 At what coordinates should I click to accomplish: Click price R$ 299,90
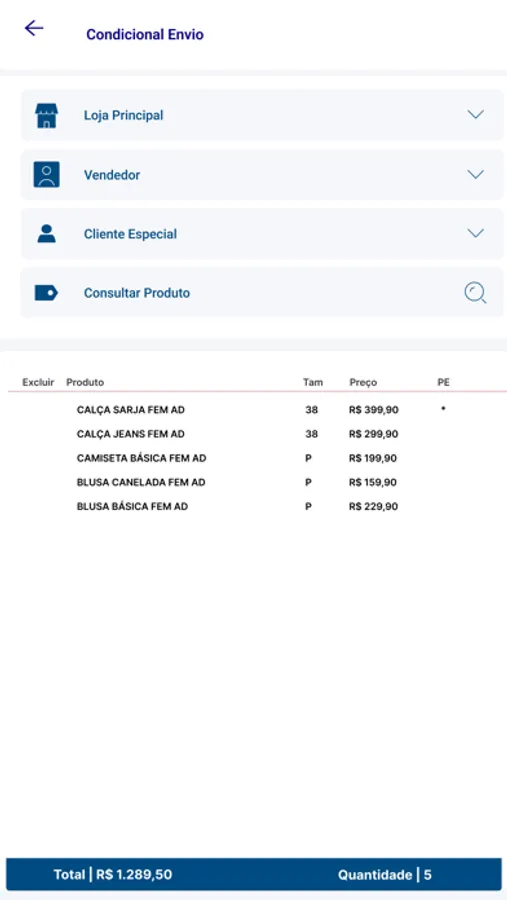[373, 434]
